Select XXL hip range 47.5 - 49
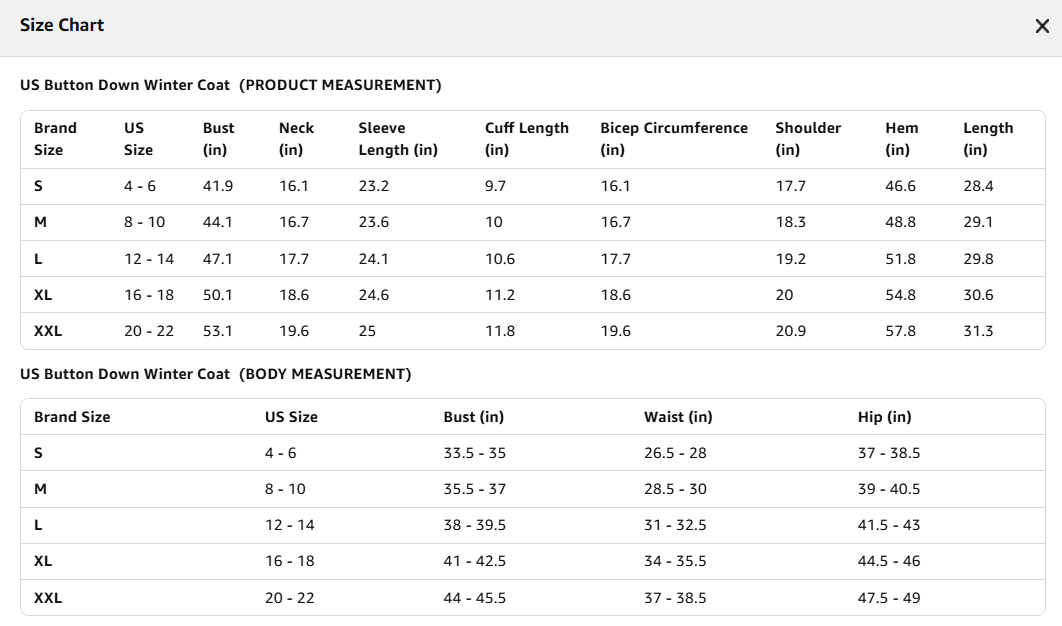This screenshot has height=626, width=1062. point(889,598)
